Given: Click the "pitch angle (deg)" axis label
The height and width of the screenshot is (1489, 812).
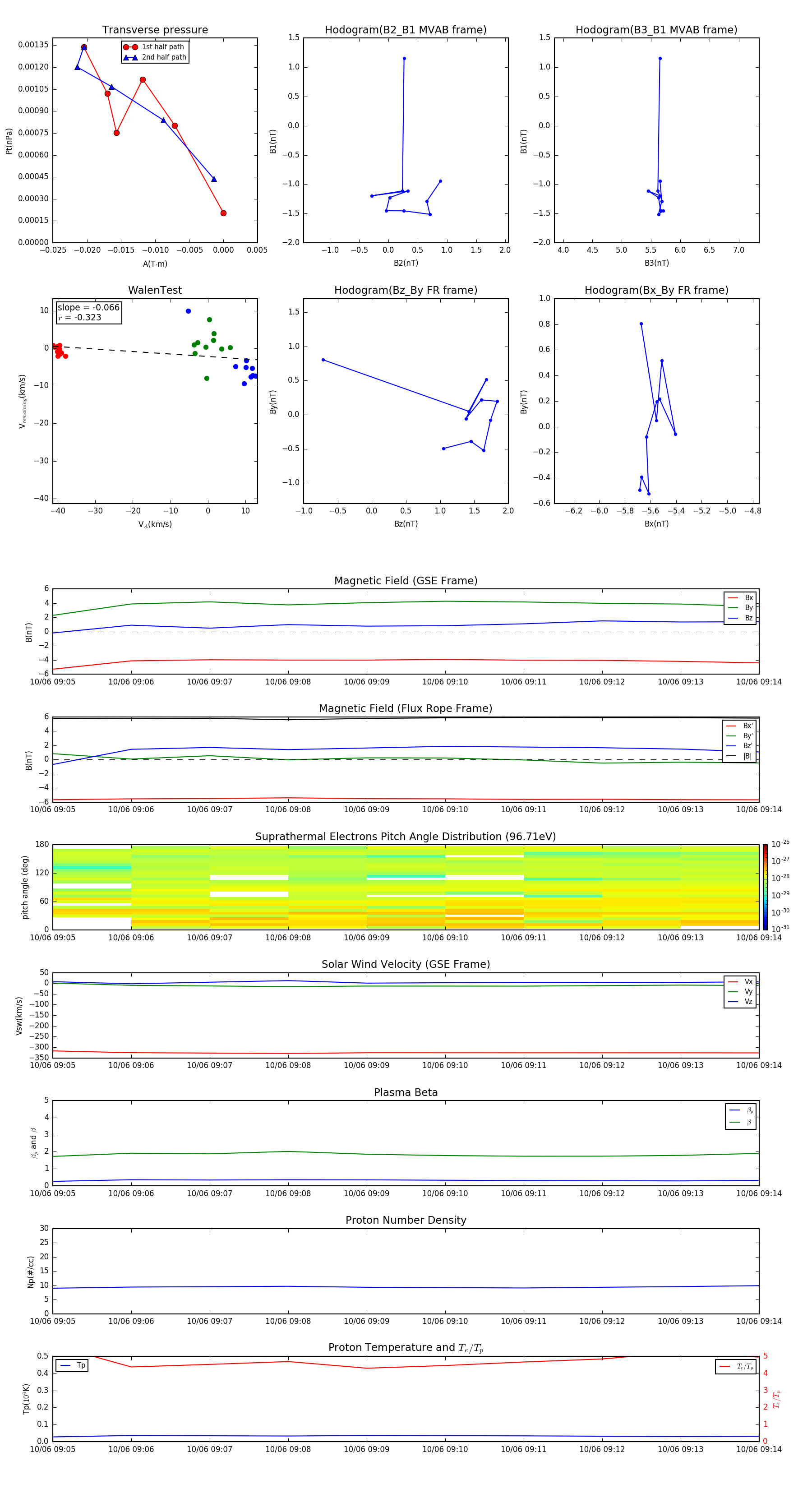Looking at the screenshot, I should pyautogui.click(x=25, y=887).
